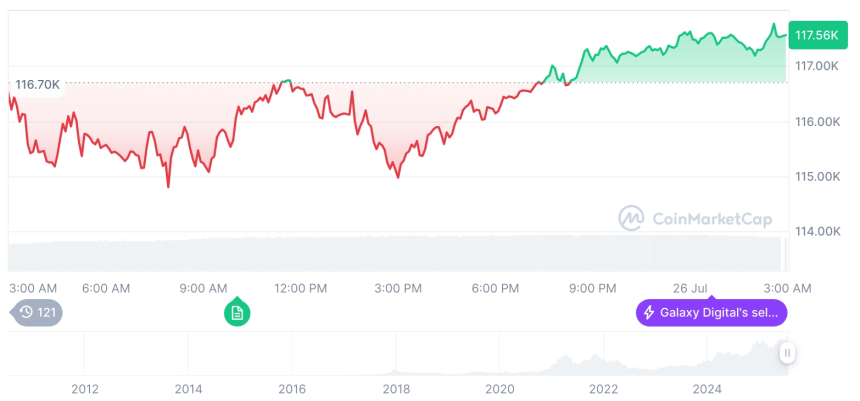Click the 114.00K price axis label
860x401 pixels.
pyautogui.click(x=815, y=232)
